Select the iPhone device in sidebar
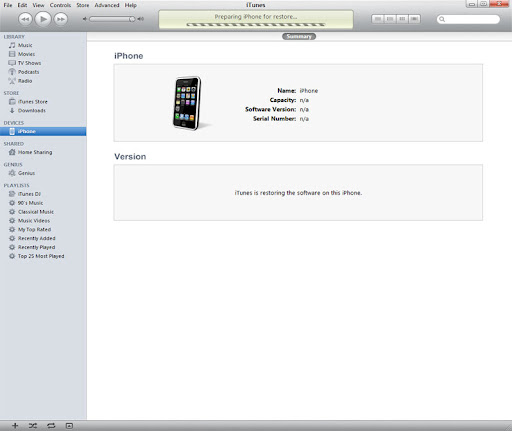 coord(43,131)
